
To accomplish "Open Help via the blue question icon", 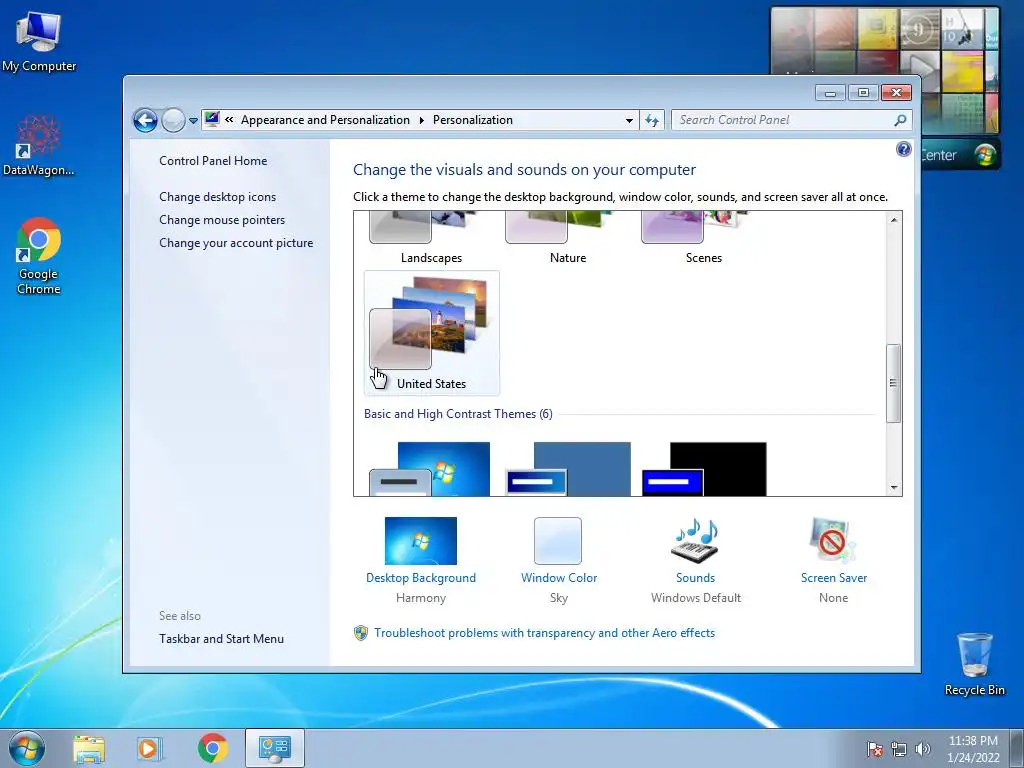I will click(903, 150).
